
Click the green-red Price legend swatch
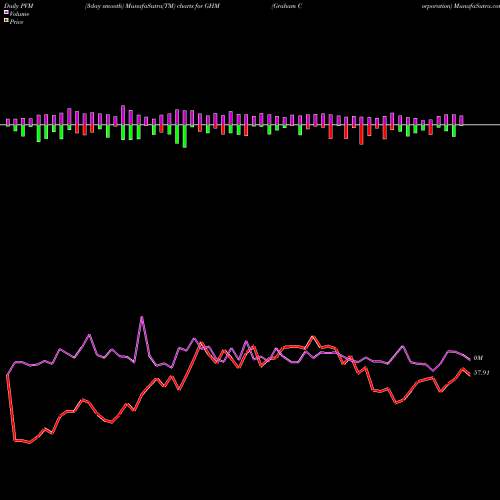click(x=6, y=21)
